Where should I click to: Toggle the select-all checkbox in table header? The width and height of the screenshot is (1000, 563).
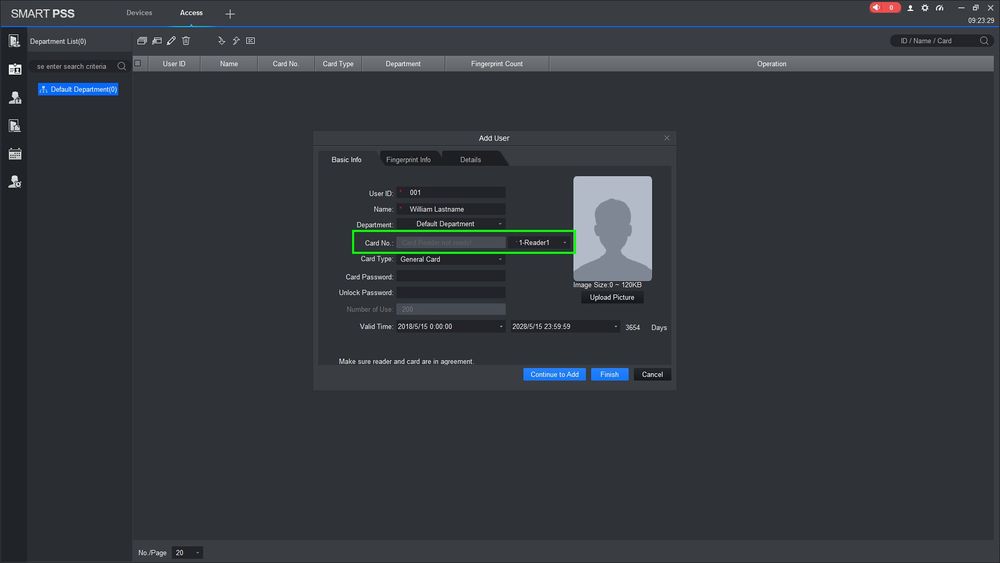138,64
